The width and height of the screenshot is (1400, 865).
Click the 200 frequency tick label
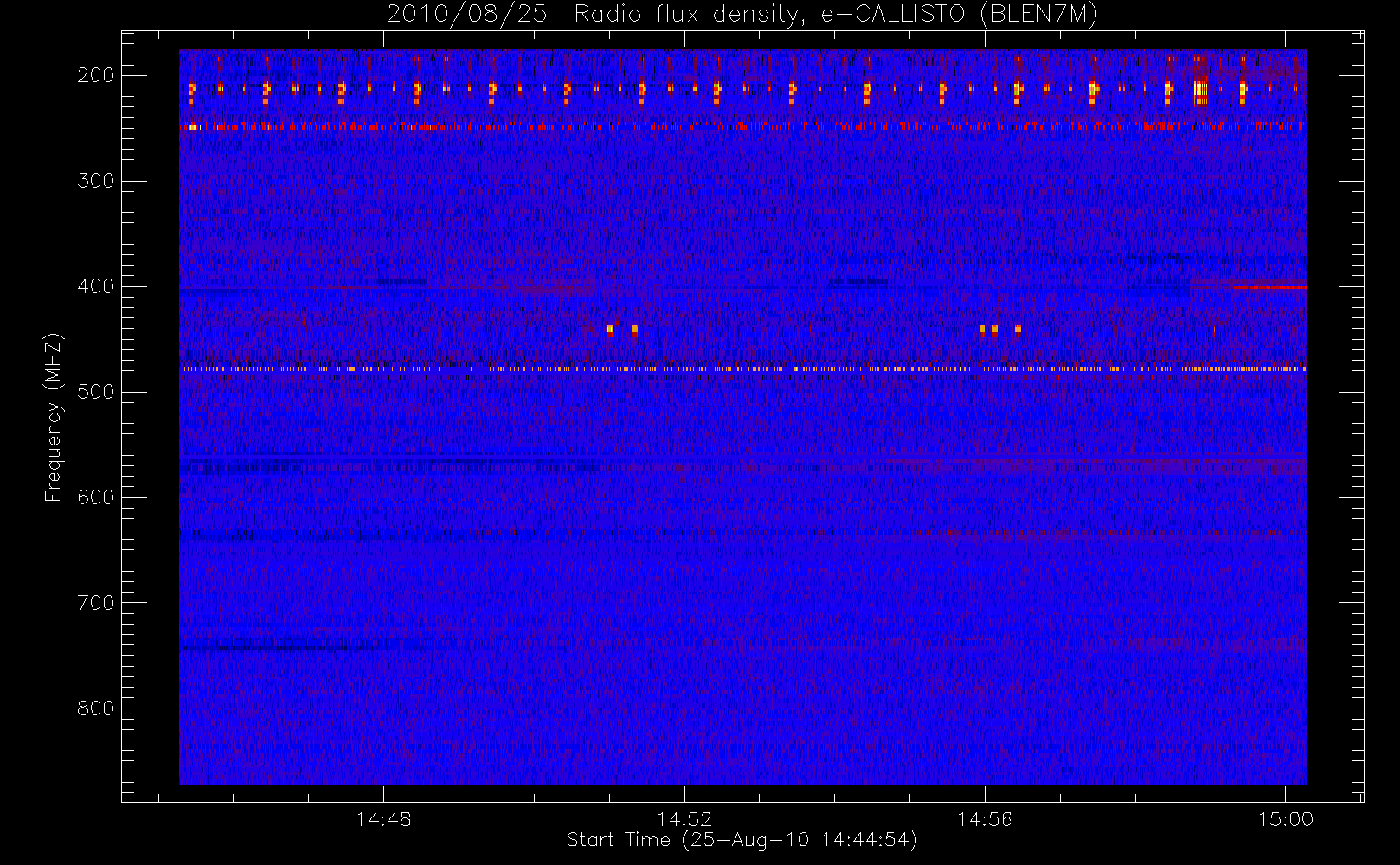(x=95, y=75)
